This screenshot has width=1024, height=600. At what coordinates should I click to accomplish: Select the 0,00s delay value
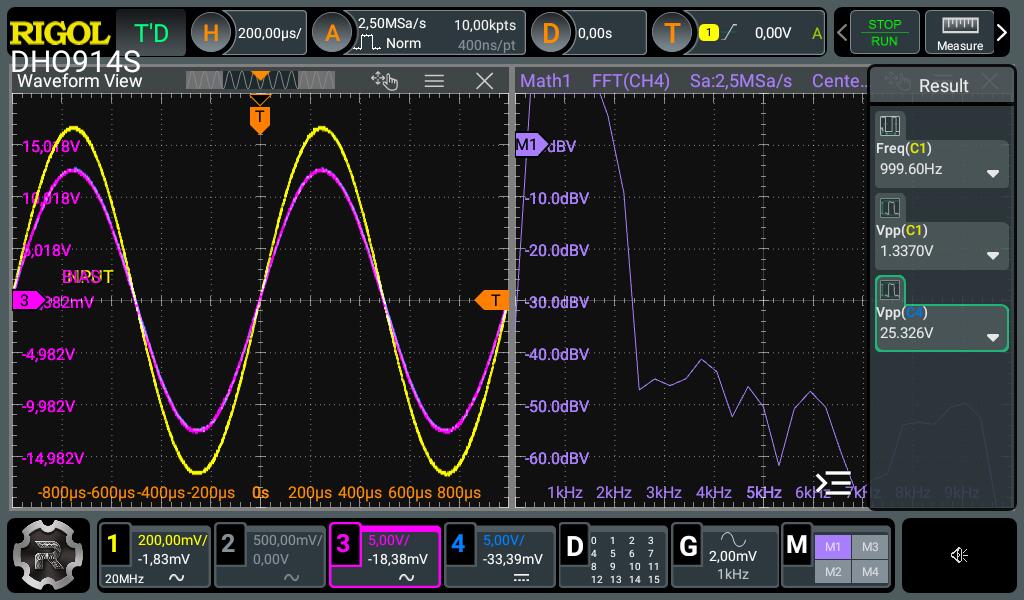(595, 33)
